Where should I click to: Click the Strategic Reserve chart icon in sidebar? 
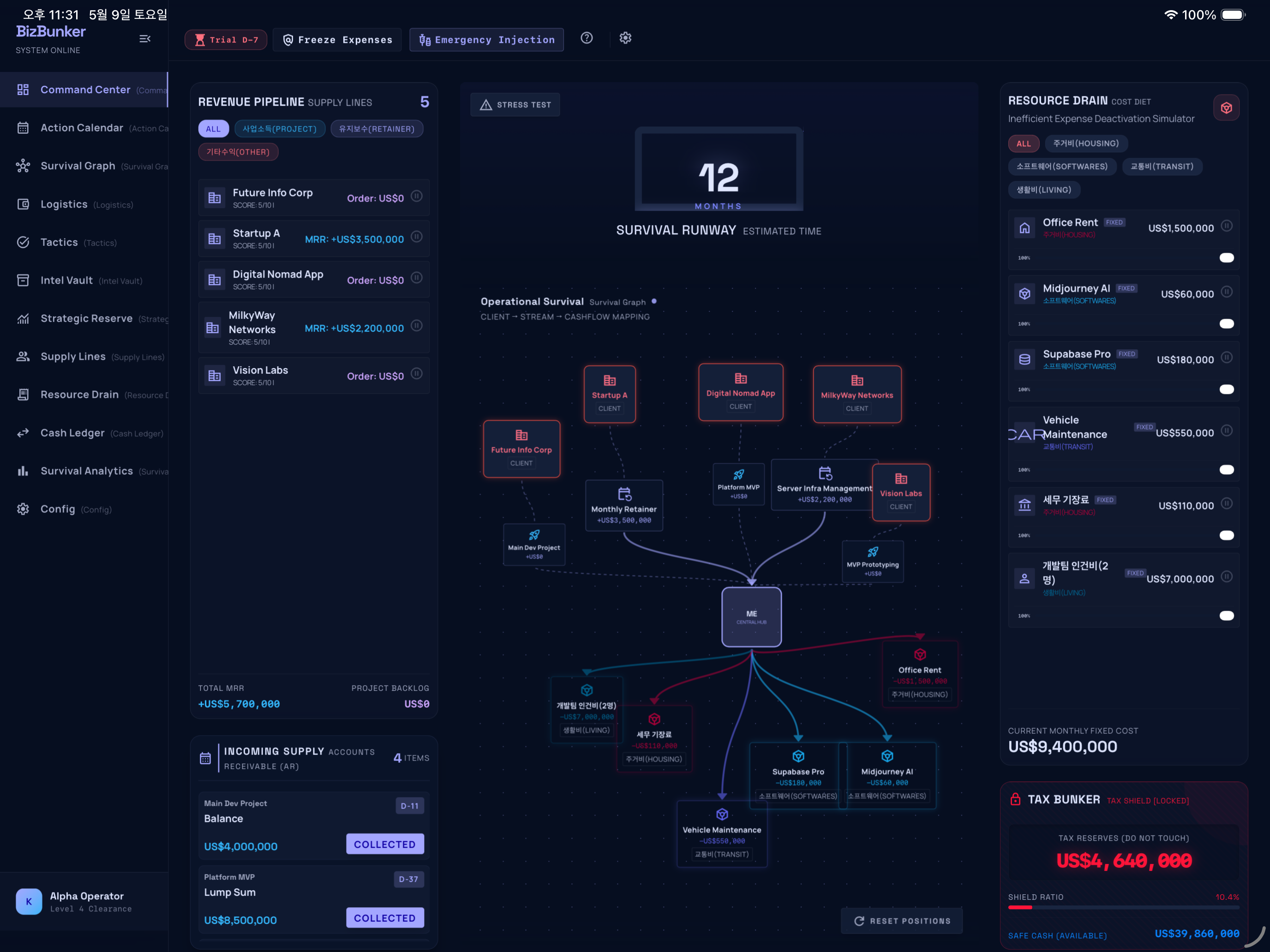click(x=23, y=318)
